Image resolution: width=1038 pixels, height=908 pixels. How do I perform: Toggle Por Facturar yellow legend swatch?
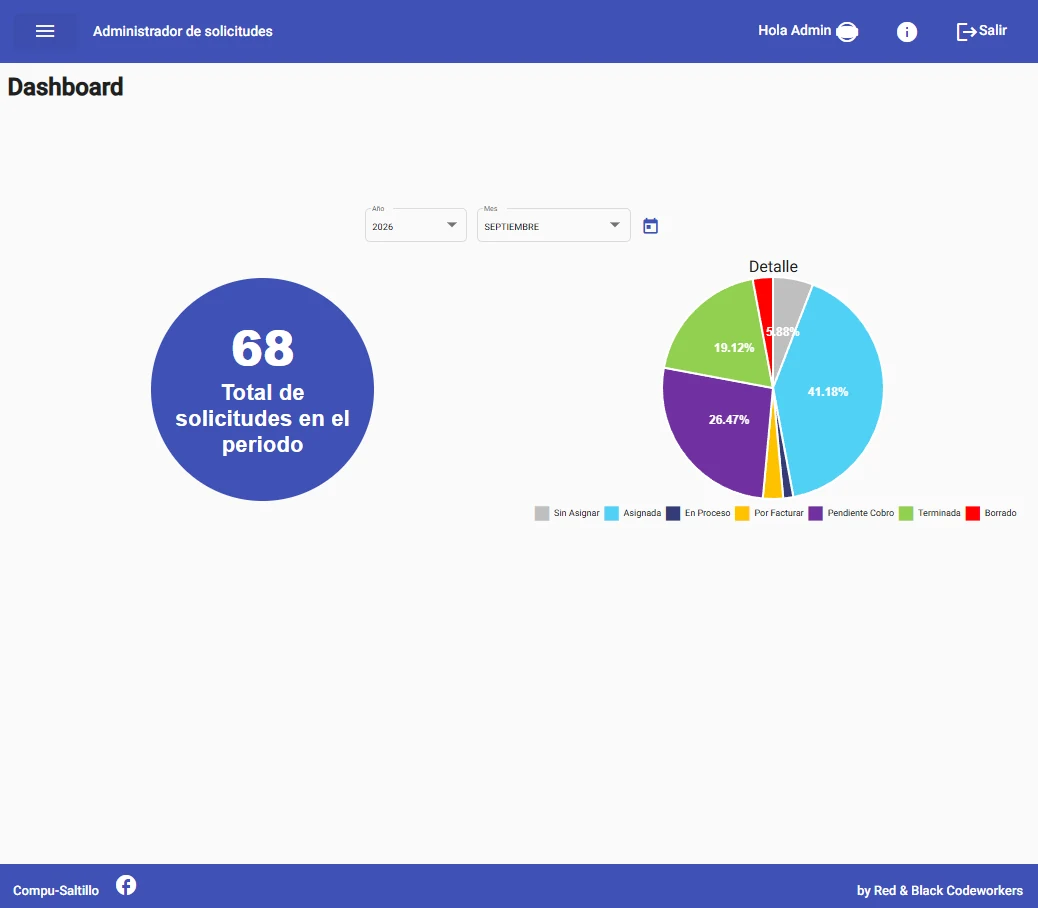742,513
